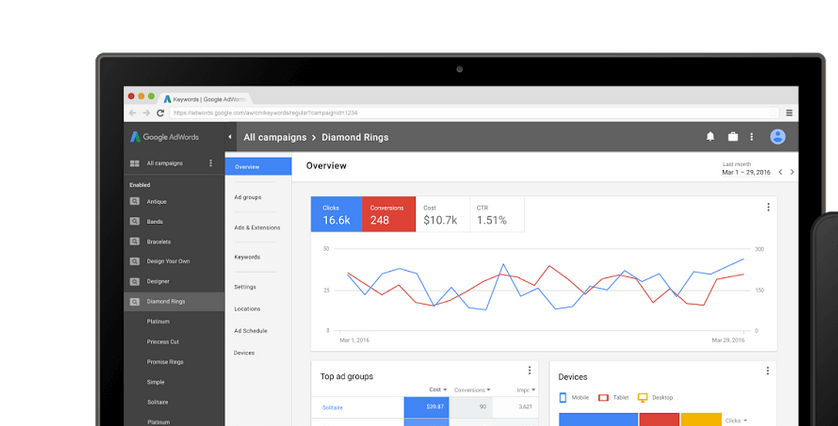Image resolution: width=838 pixels, height=426 pixels.
Task: Select the Keywords Google AdWords browser tab
Action: [204, 99]
